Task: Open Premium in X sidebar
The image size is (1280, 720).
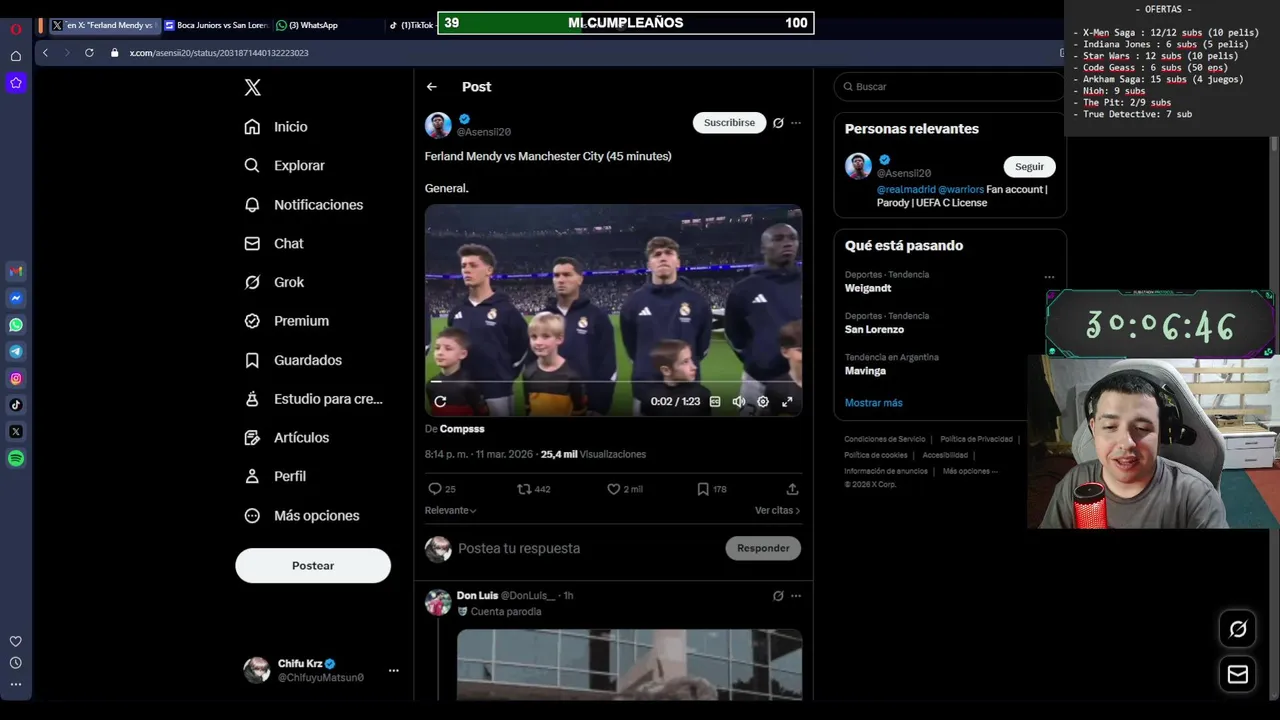Action: tap(287, 321)
